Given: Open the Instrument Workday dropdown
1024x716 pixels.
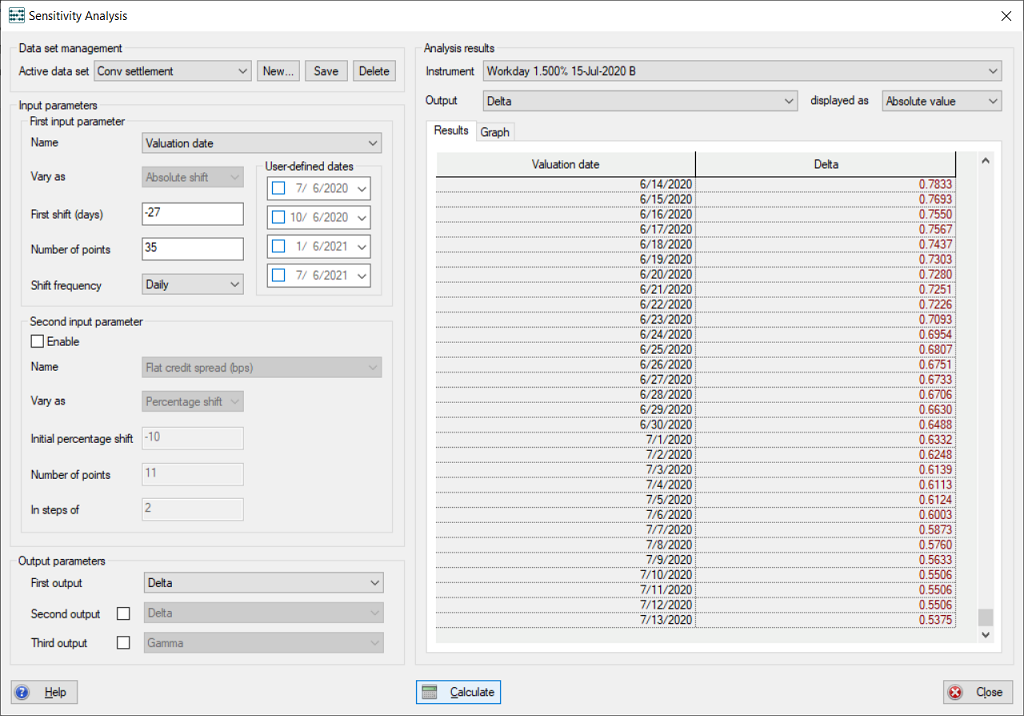Looking at the screenshot, I should pos(743,71).
